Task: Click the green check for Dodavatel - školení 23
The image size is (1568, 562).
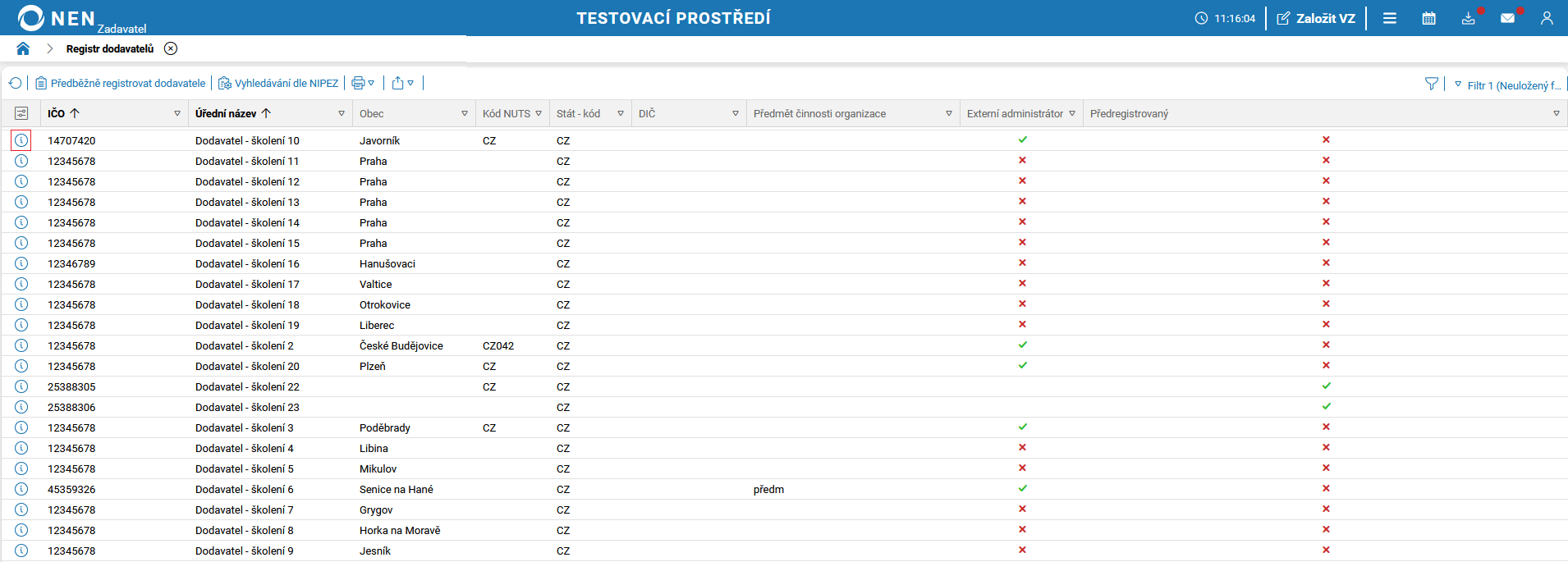Action: pos(1327,406)
